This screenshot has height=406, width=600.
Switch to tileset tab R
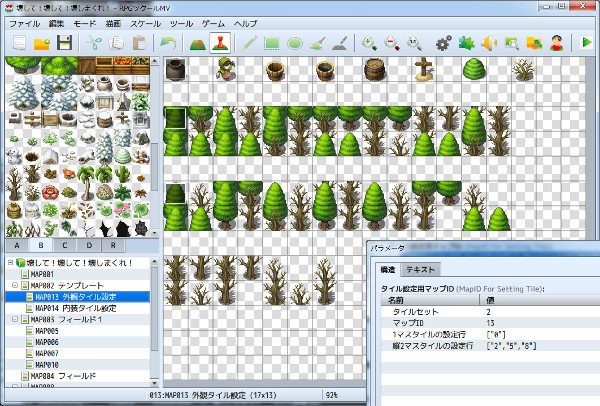pos(113,245)
